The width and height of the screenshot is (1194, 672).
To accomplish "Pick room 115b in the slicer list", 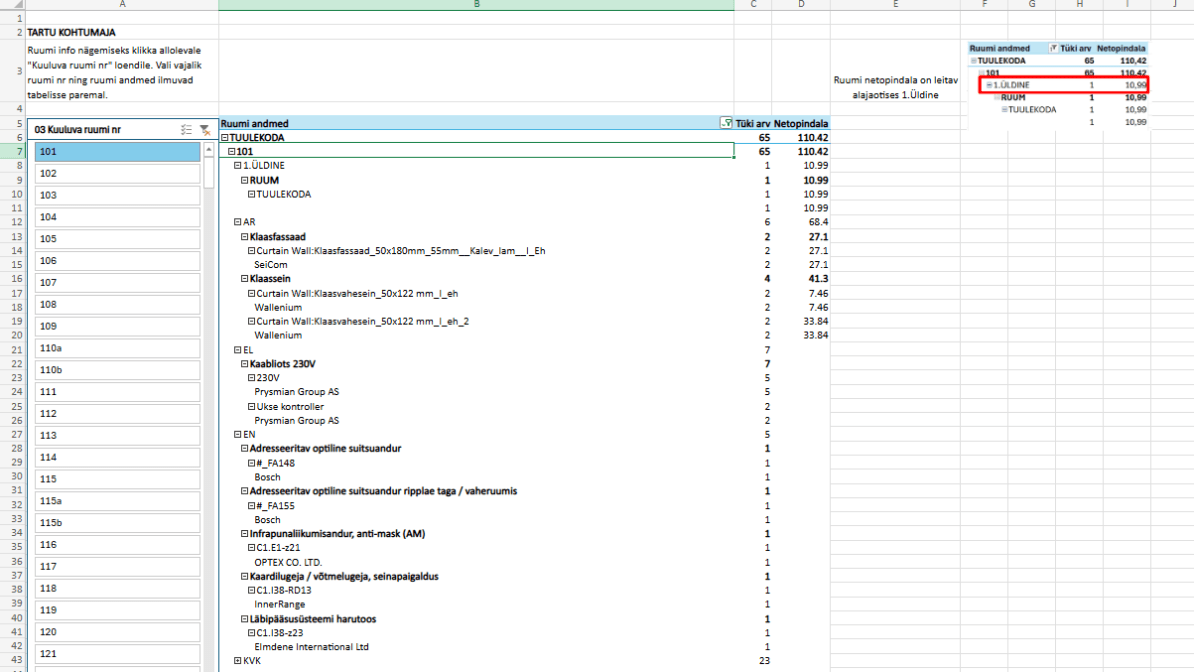I will pyautogui.click(x=118, y=523).
